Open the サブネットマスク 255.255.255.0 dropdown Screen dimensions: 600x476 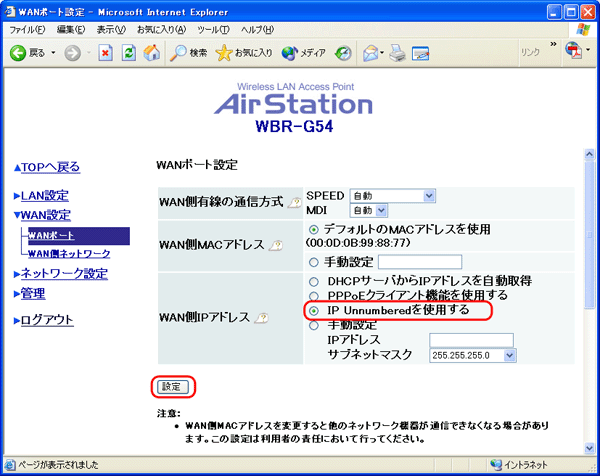[x=473, y=355]
